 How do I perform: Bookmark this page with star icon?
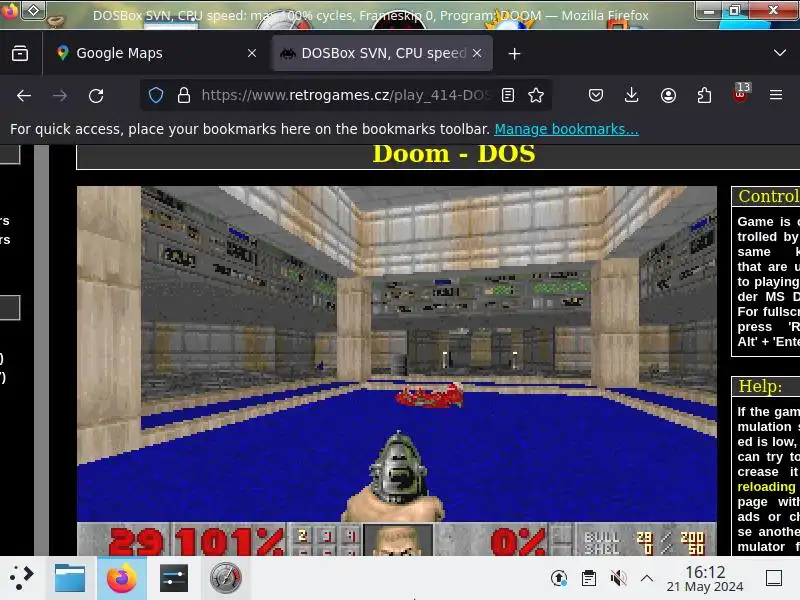536,95
